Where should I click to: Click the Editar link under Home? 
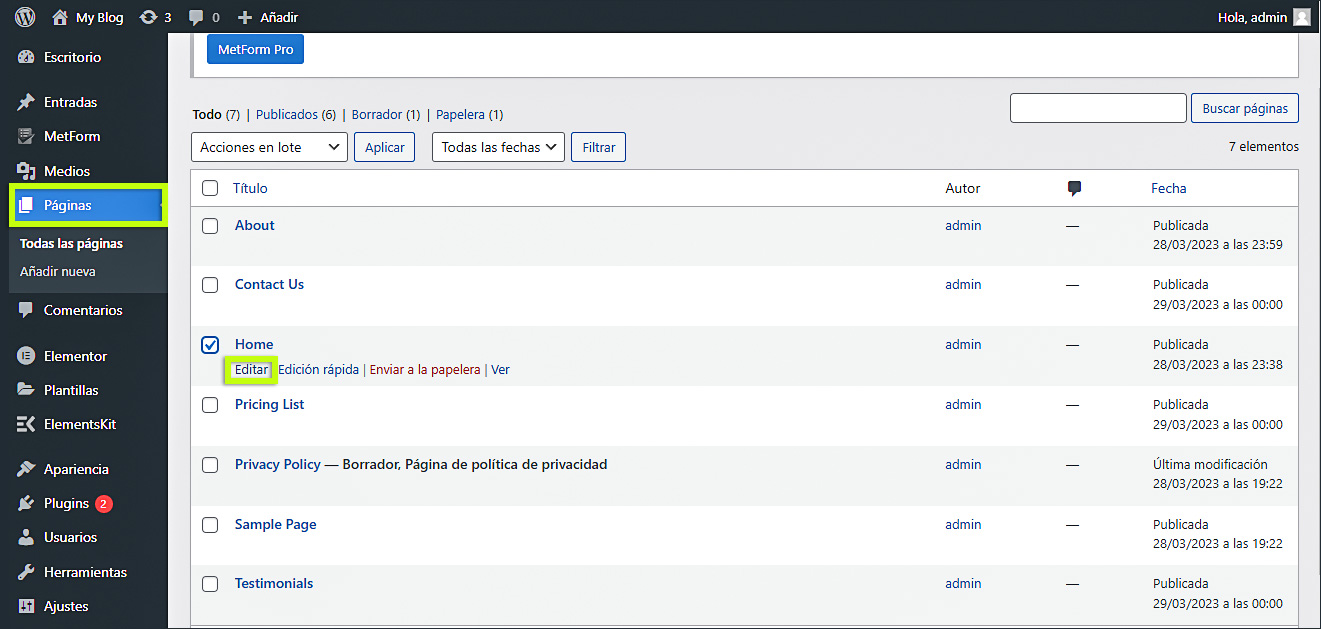[x=251, y=369]
